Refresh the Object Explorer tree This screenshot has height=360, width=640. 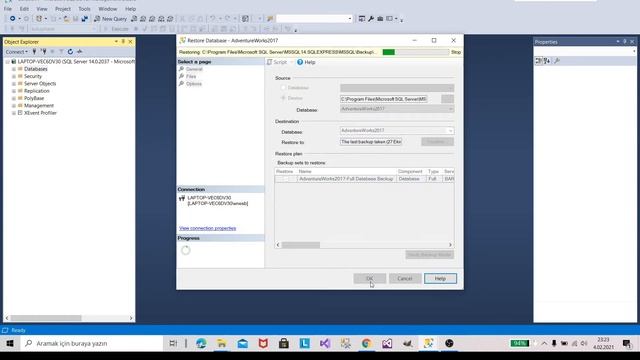tap(70, 52)
